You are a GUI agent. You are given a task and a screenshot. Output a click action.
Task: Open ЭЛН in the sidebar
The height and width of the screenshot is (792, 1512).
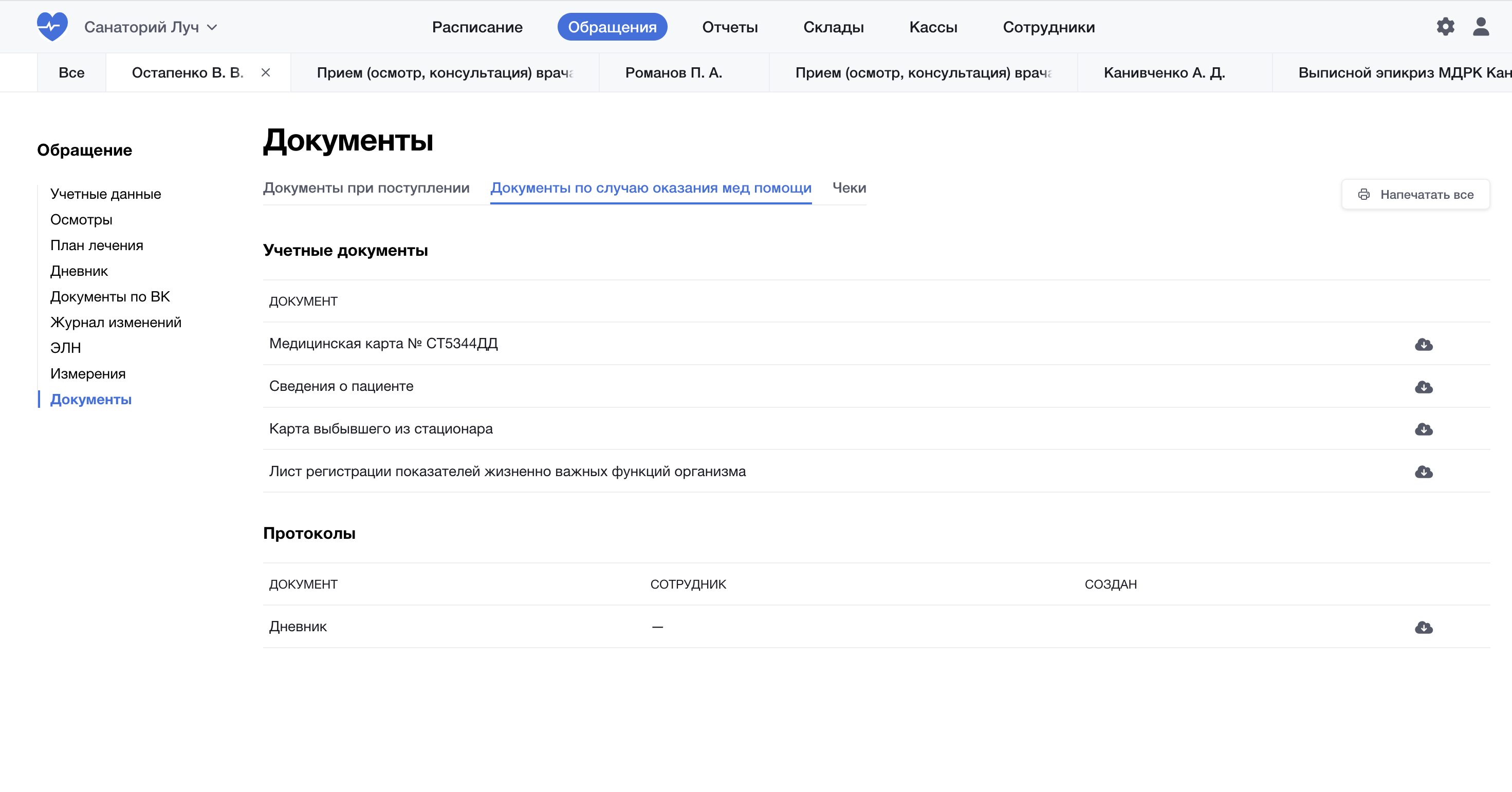point(66,348)
